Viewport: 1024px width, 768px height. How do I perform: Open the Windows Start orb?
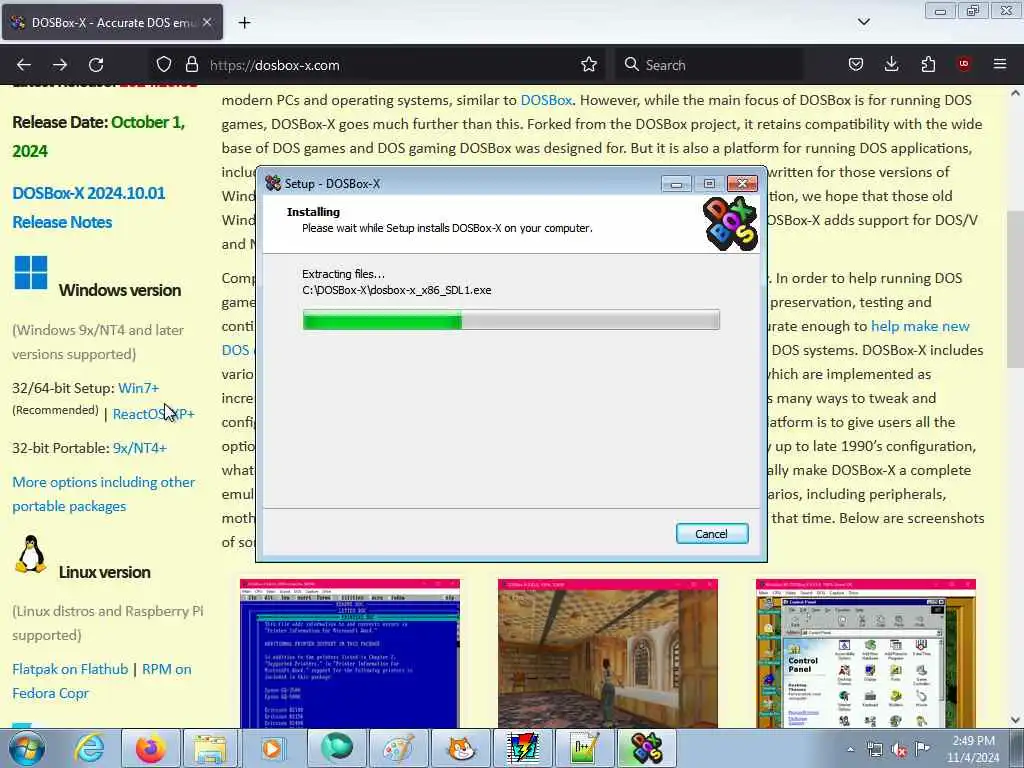pyautogui.click(x=27, y=748)
